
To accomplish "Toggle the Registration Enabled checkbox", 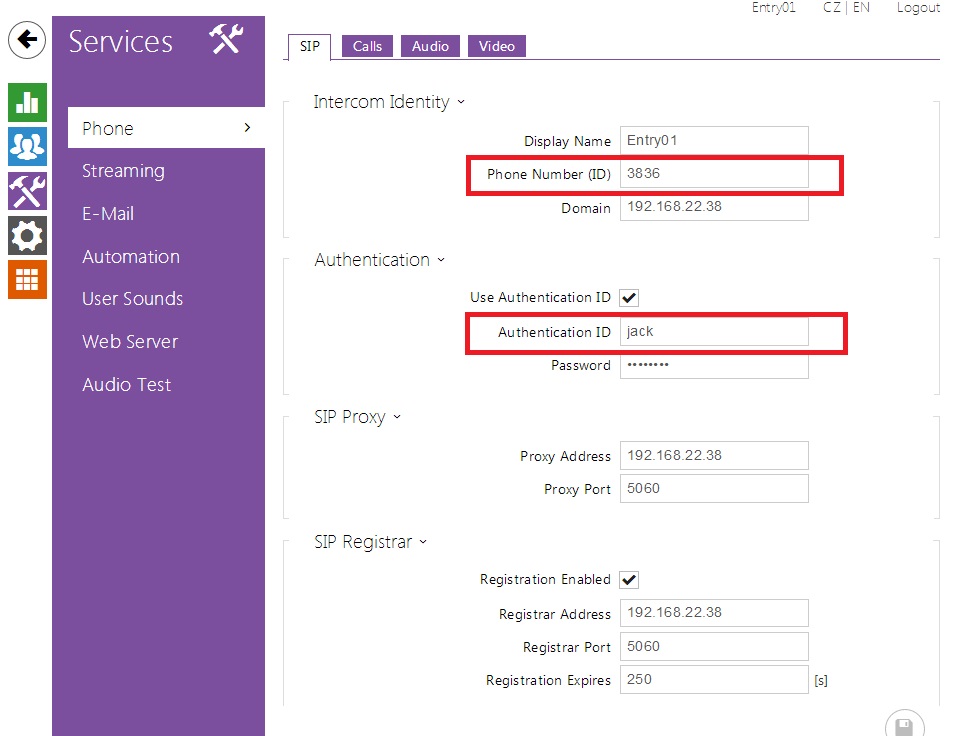I will point(629,580).
